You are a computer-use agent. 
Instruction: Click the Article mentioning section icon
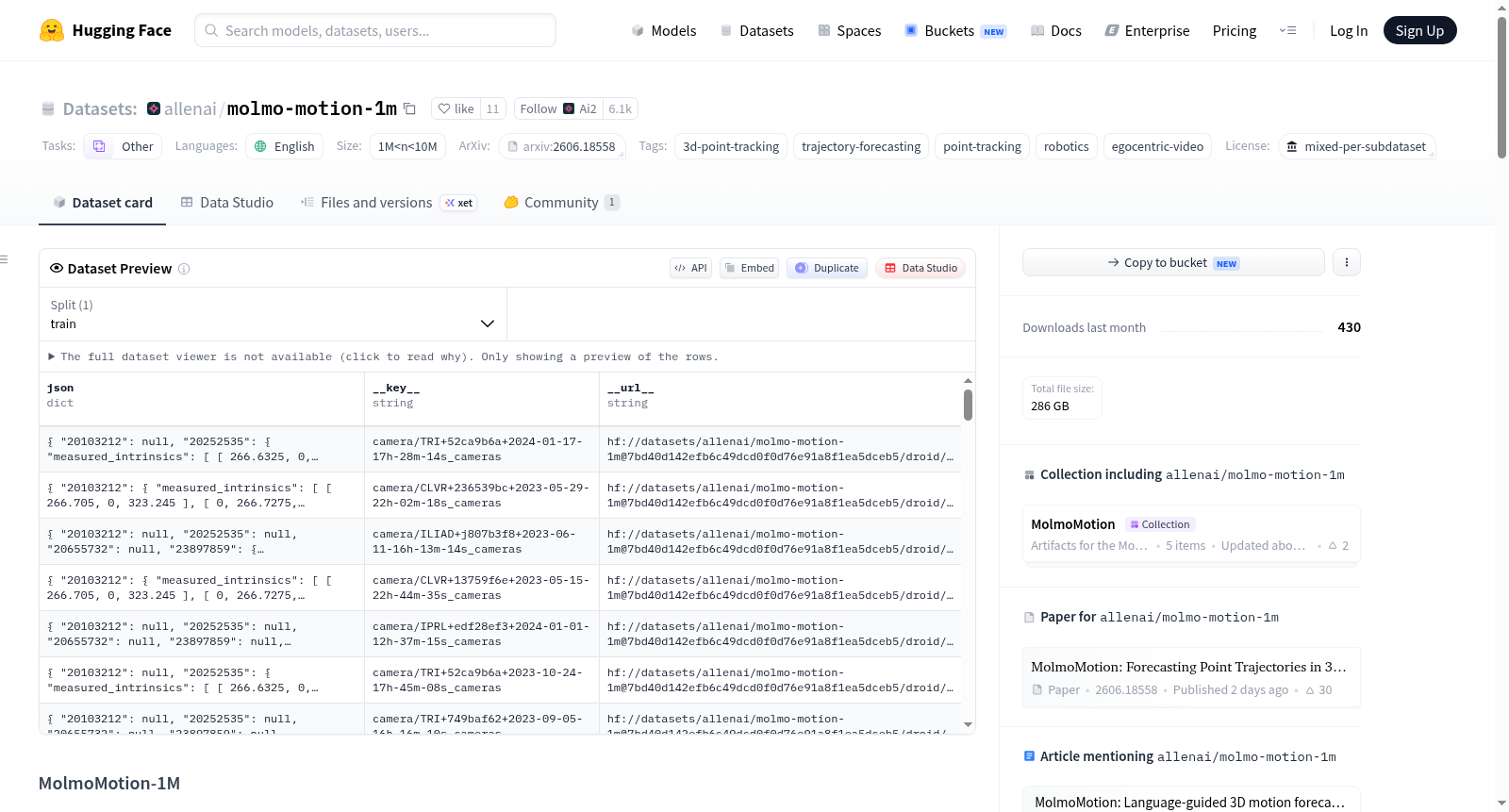coord(1029,756)
